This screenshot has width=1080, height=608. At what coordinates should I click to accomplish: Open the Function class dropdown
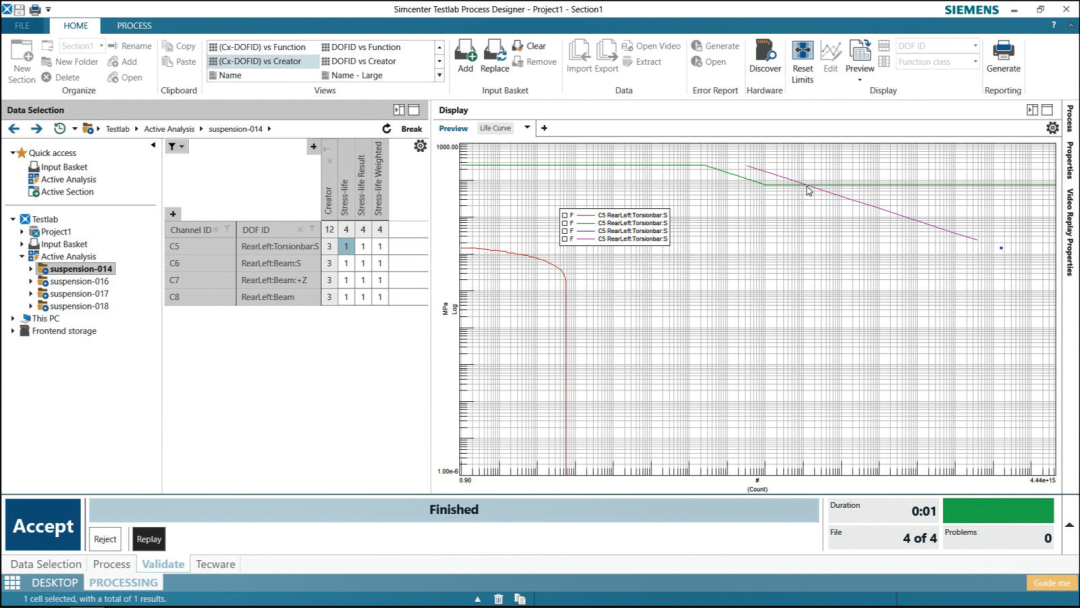point(975,62)
